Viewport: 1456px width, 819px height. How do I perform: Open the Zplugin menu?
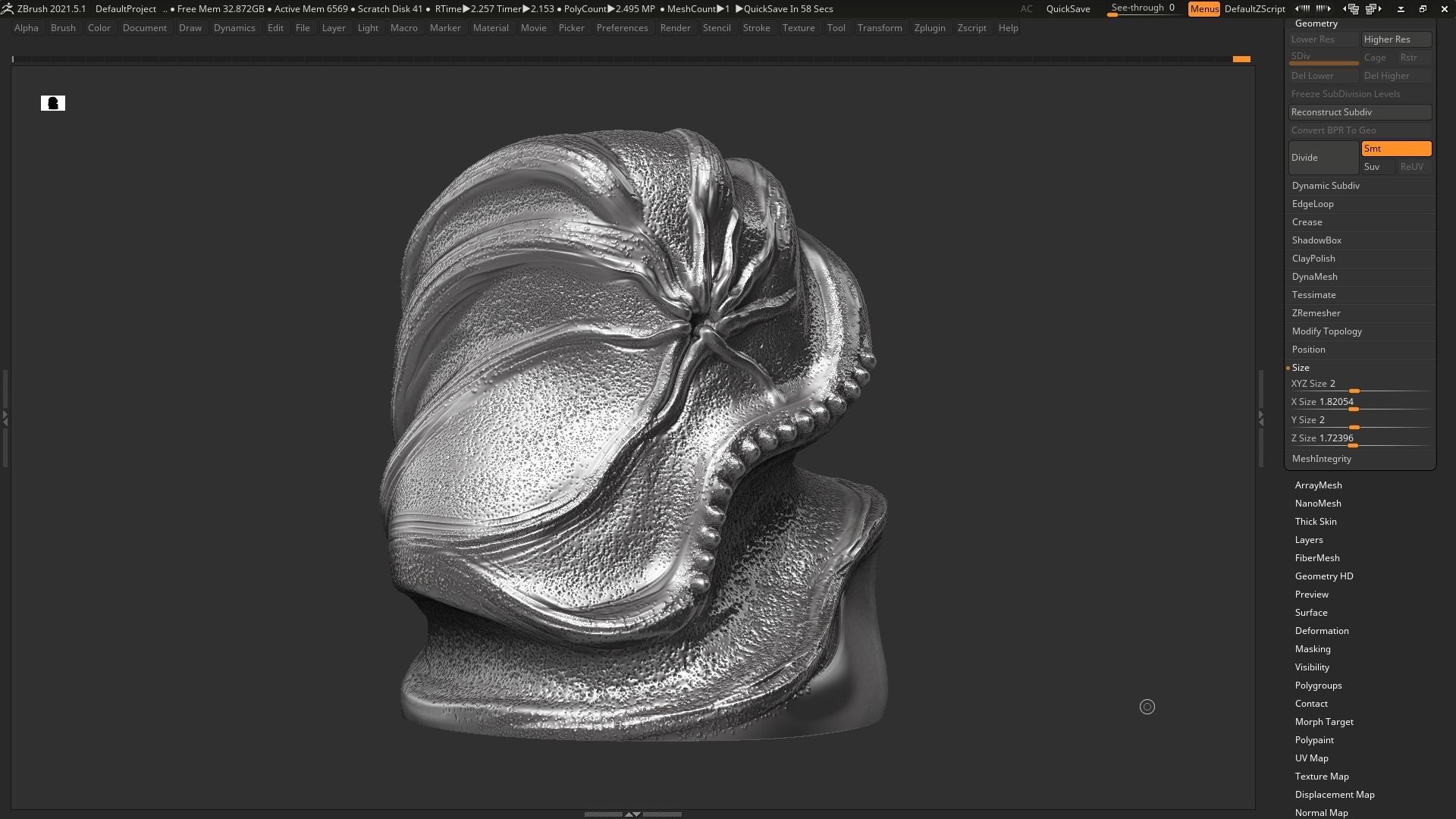930,28
